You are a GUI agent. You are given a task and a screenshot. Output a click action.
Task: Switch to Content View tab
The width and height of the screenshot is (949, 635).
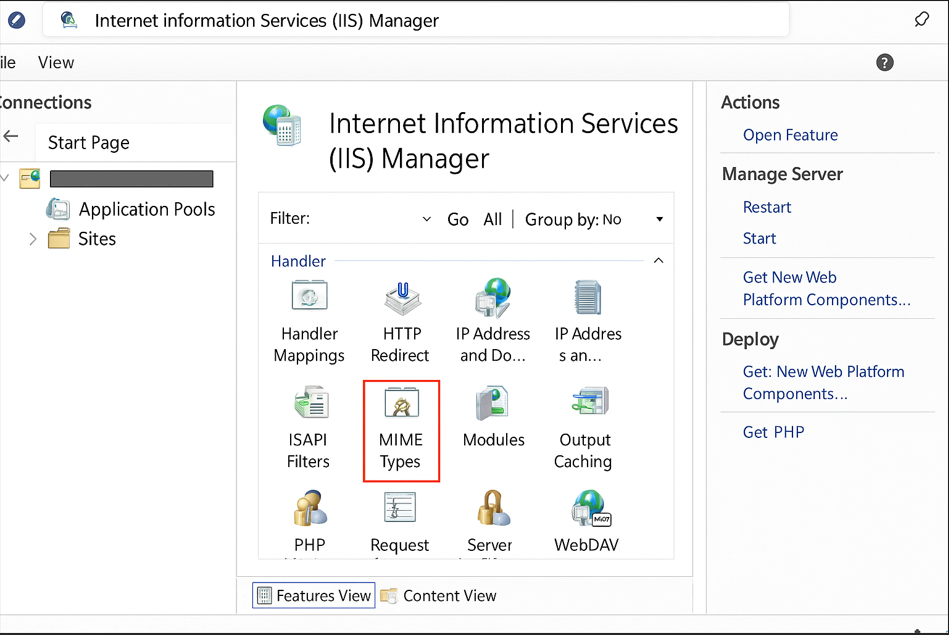tap(439, 596)
